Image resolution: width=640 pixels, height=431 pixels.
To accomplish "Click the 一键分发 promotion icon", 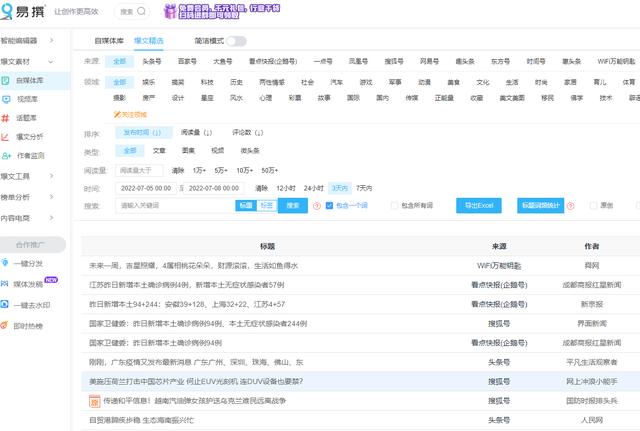I will tap(9, 263).
